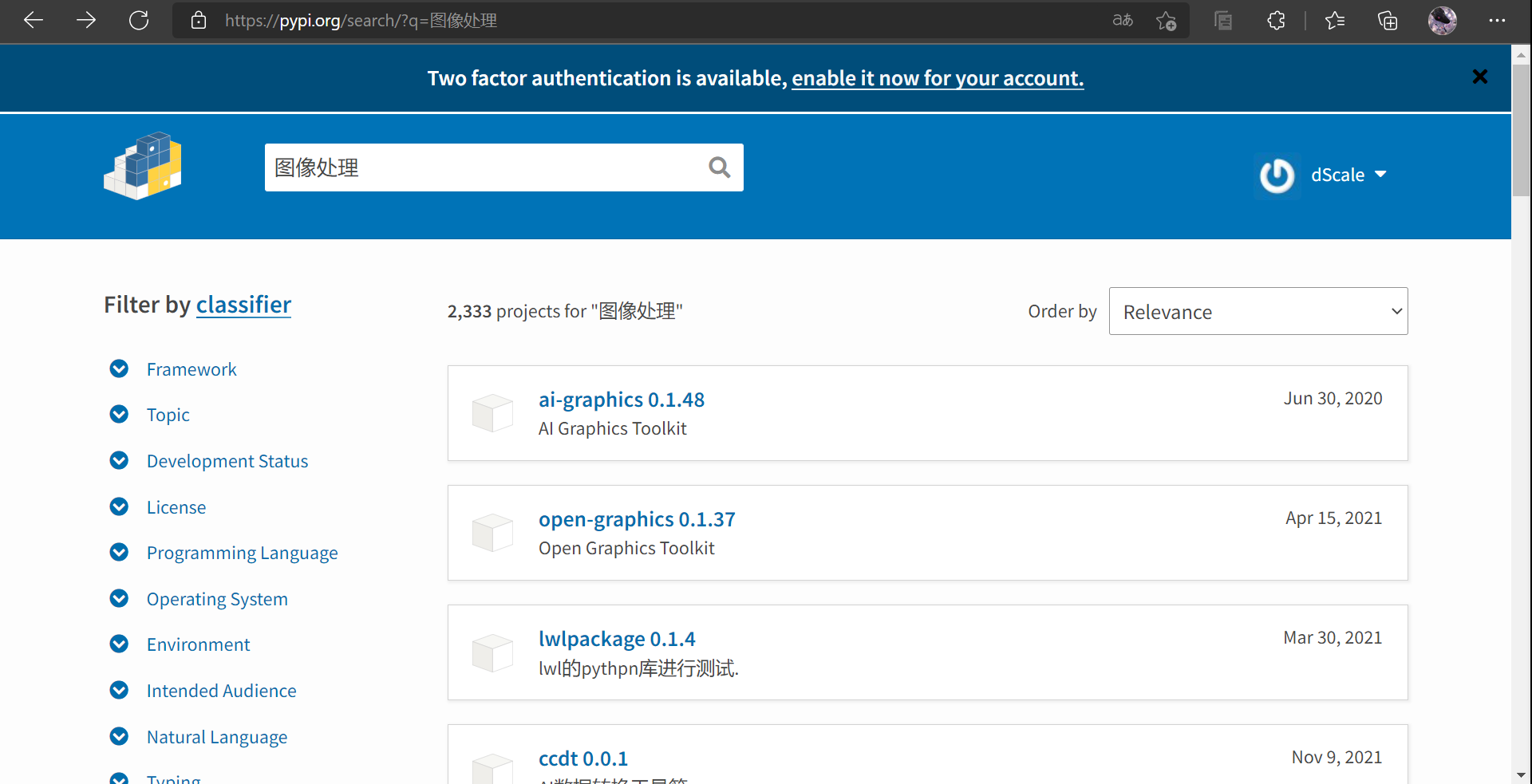The height and width of the screenshot is (784, 1532).
Task: Select the Development Status filter label
Action: click(227, 461)
